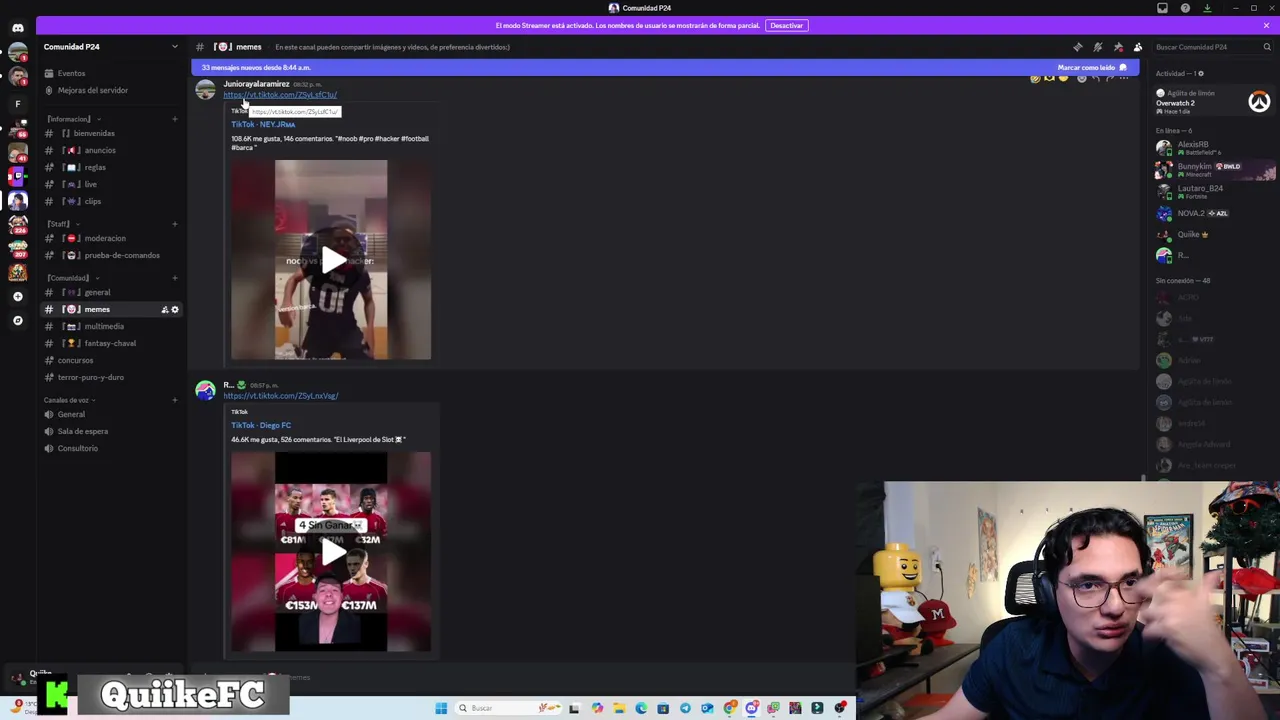Click create invite icon on memes channel
The height and width of the screenshot is (720, 1280).
pyautogui.click(x=165, y=310)
